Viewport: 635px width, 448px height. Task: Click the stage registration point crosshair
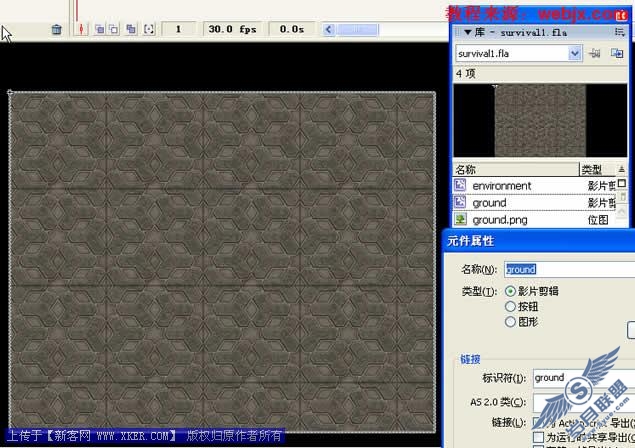(x=10, y=92)
